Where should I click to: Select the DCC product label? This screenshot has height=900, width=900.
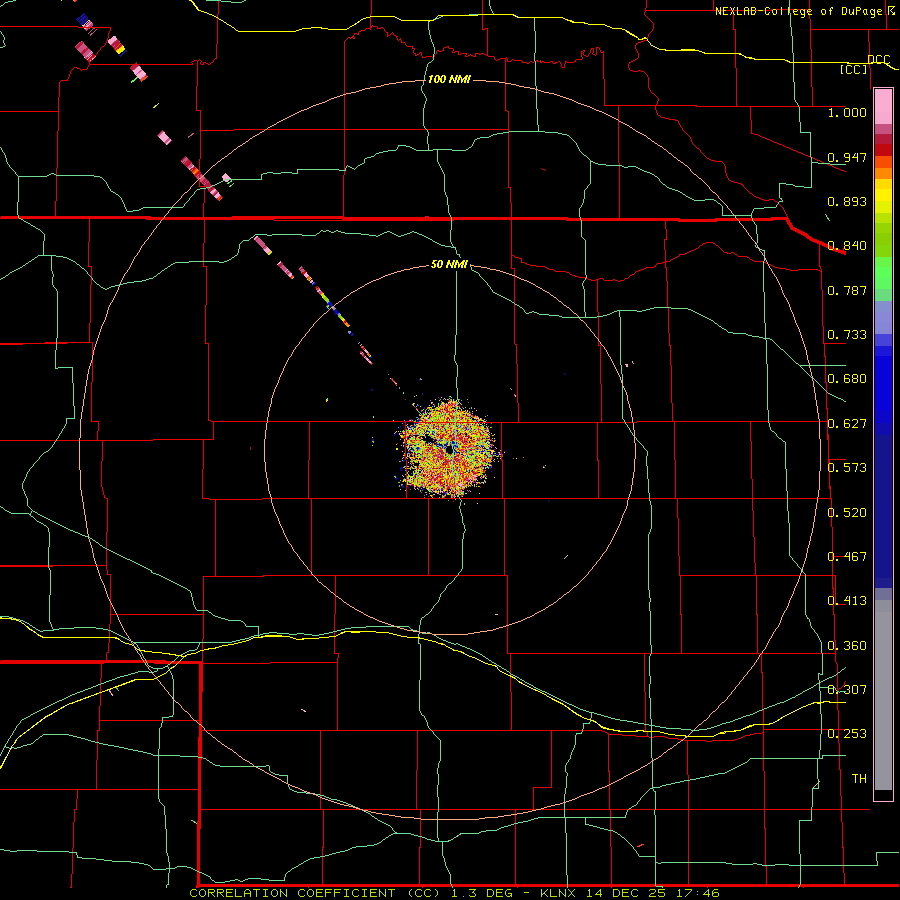pos(878,60)
